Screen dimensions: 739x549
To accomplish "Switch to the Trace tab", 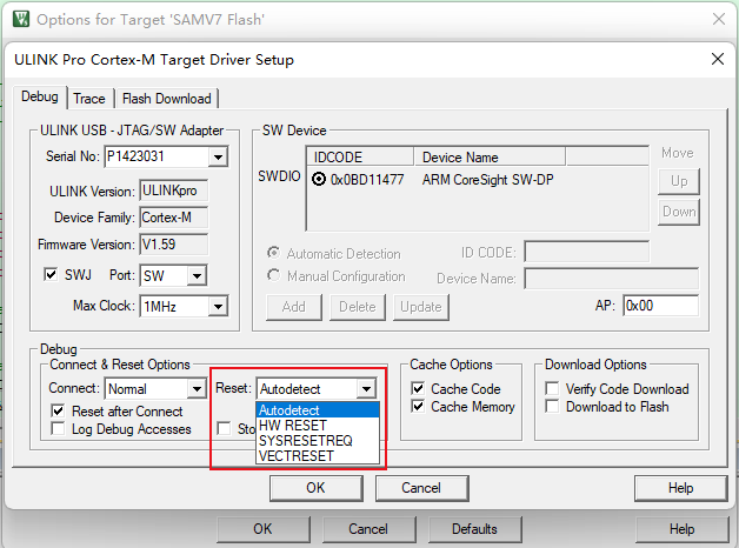I will coord(89,98).
